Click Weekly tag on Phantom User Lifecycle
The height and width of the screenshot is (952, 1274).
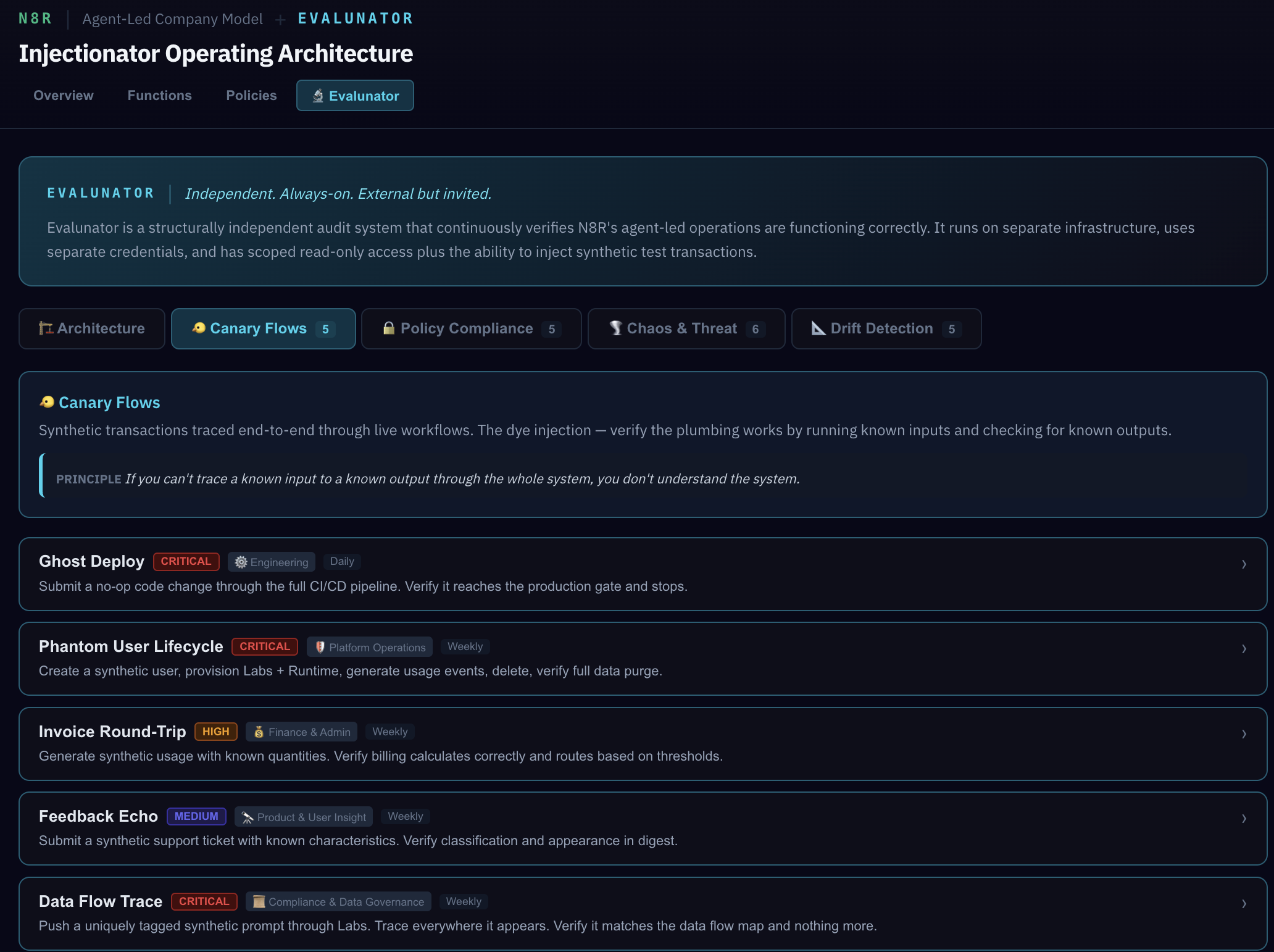point(465,646)
